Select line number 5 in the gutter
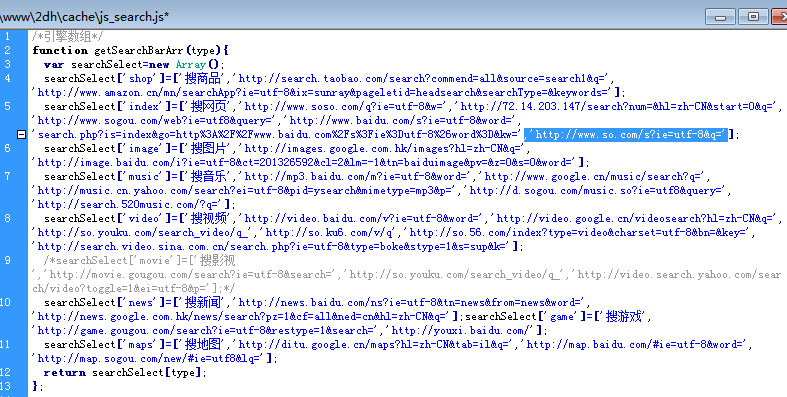This screenshot has height=397, width=787. 7,106
